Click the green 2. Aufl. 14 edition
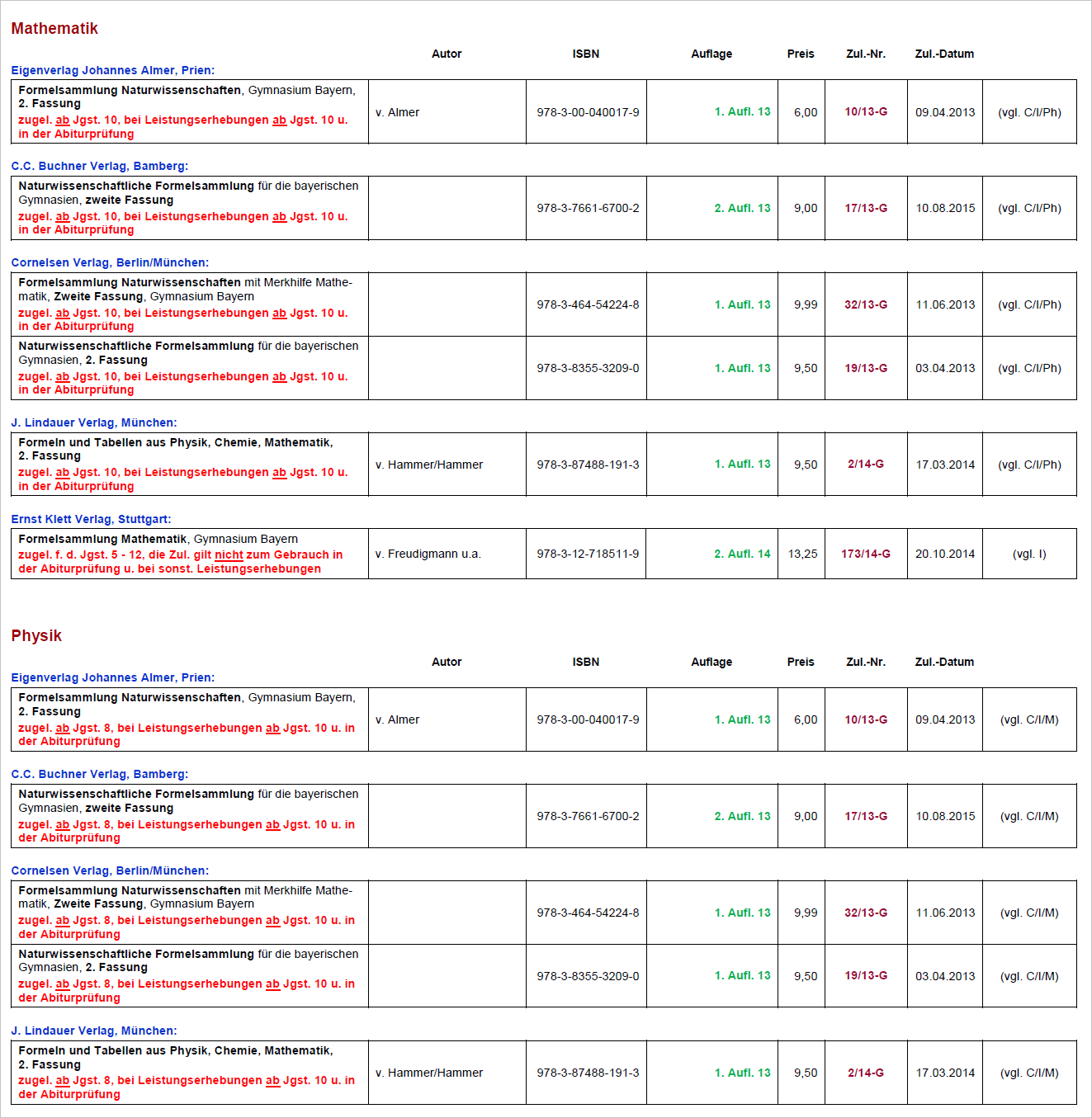 (741, 554)
